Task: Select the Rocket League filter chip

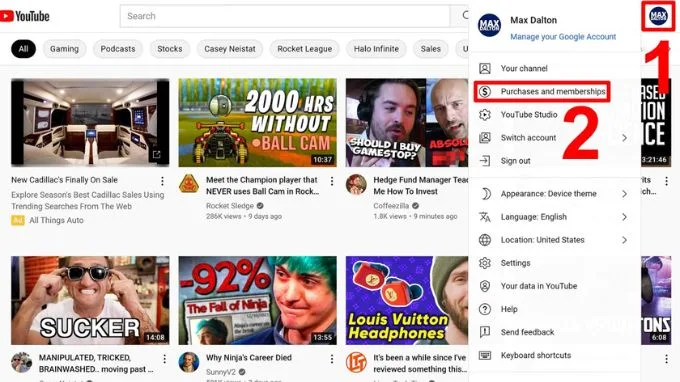Action: 304,49
